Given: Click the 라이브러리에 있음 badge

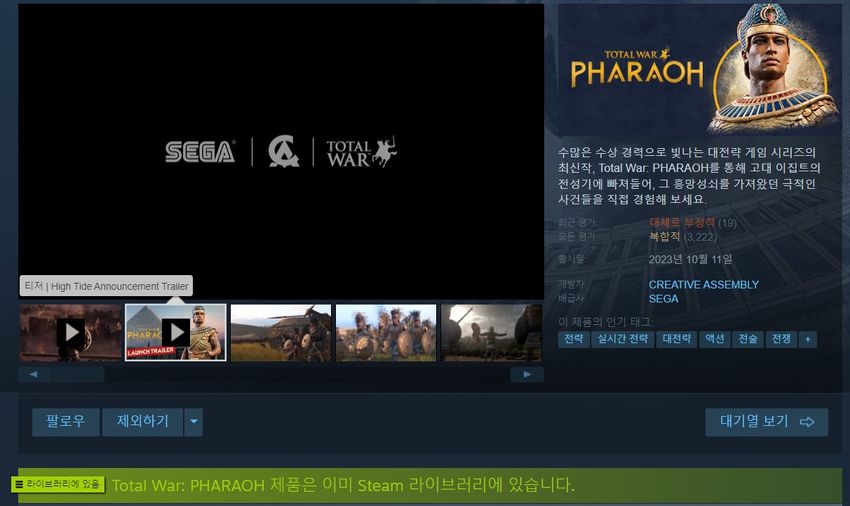Looking at the screenshot, I should pos(58,484).
